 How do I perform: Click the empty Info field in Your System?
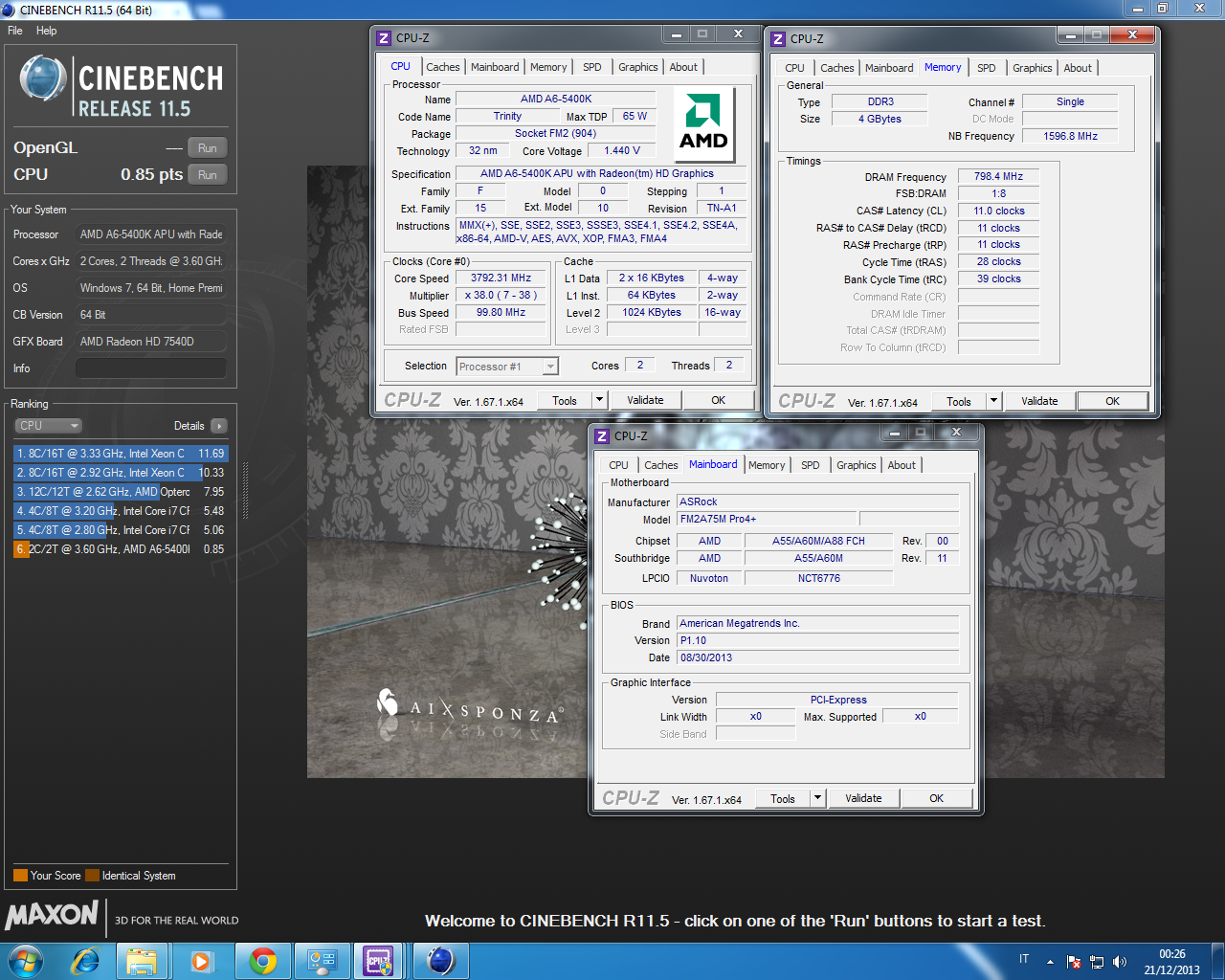coord(151,368)
